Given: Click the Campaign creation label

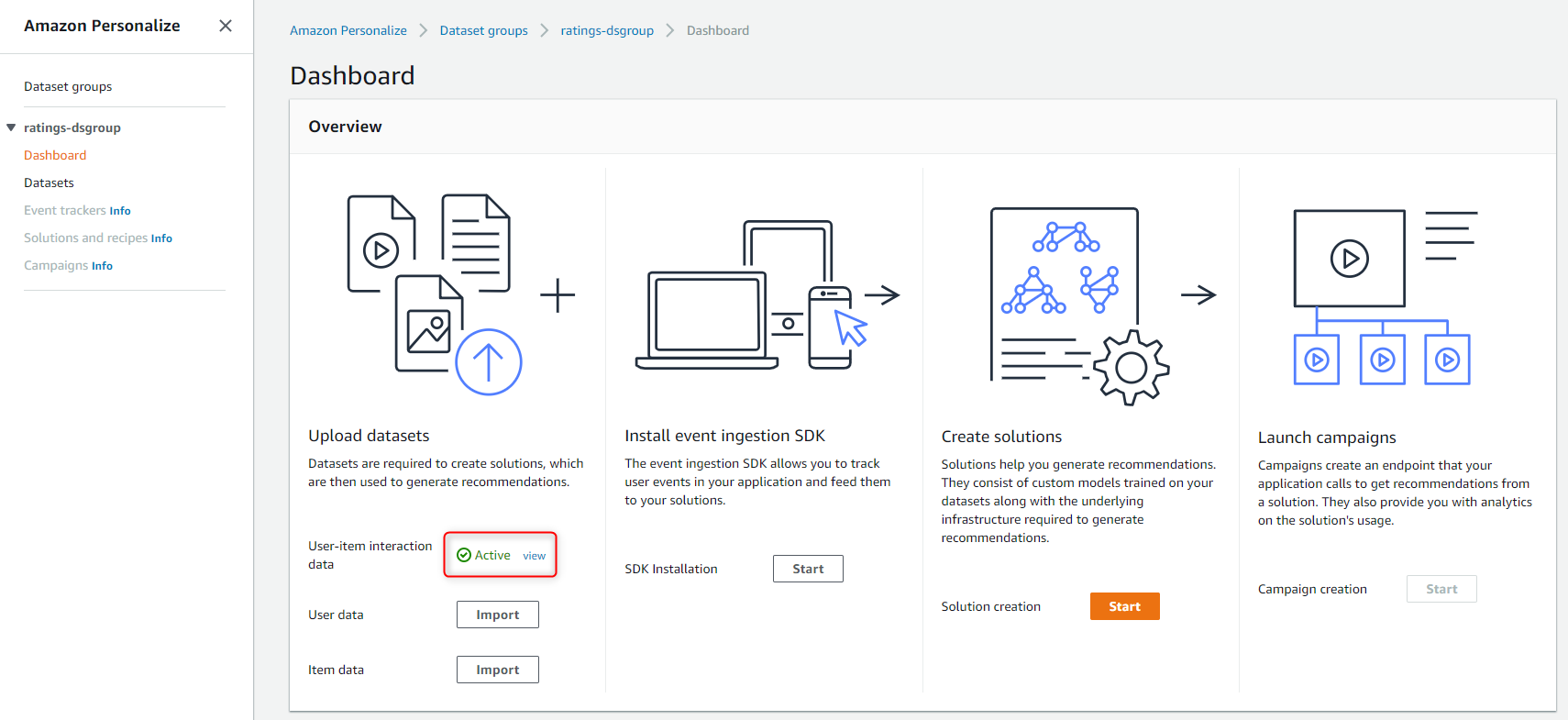Looking at the screenshot, I should [x=1312, y=589].
